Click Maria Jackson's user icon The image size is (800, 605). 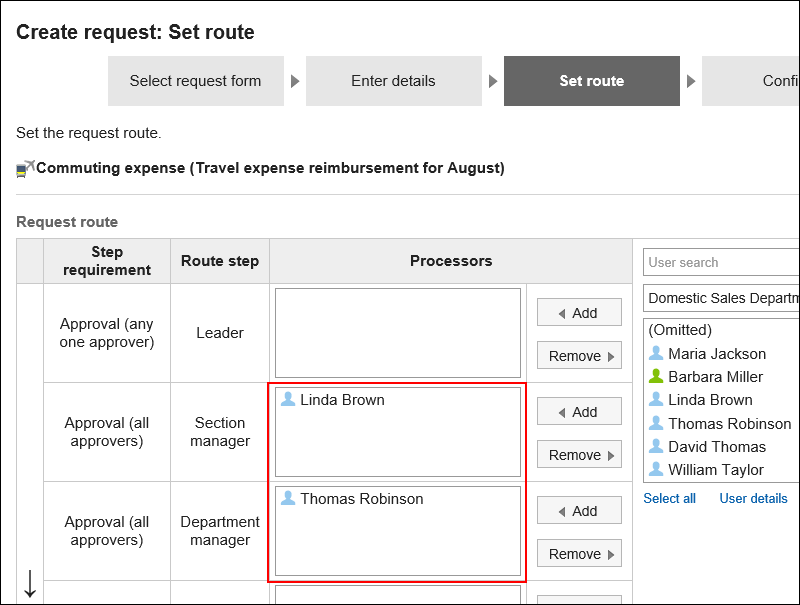[656, 353]
